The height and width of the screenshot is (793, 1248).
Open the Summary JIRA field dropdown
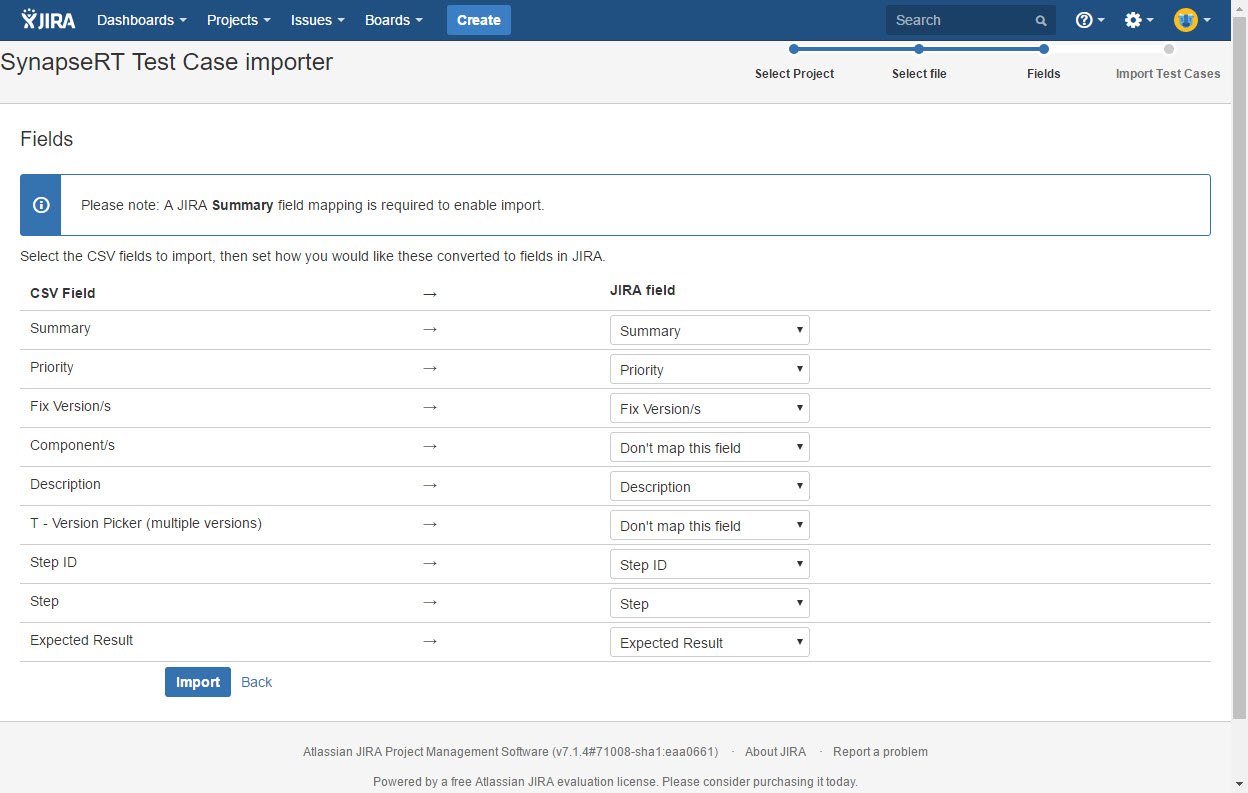[x=709, y=331]
